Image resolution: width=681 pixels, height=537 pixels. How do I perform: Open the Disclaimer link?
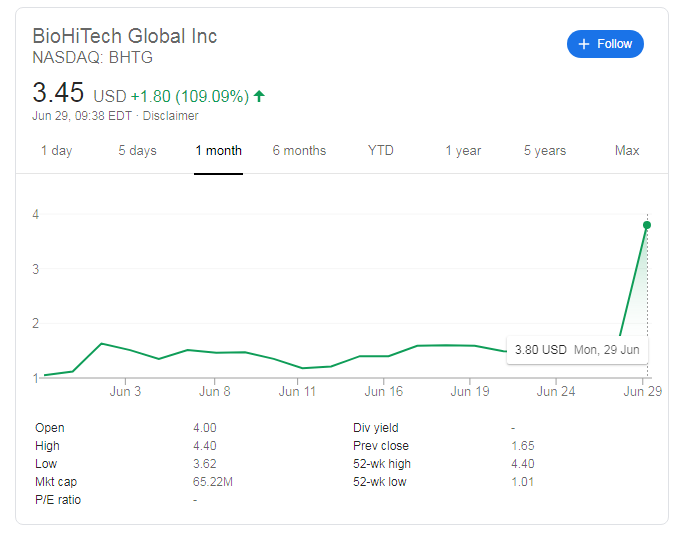170,116
